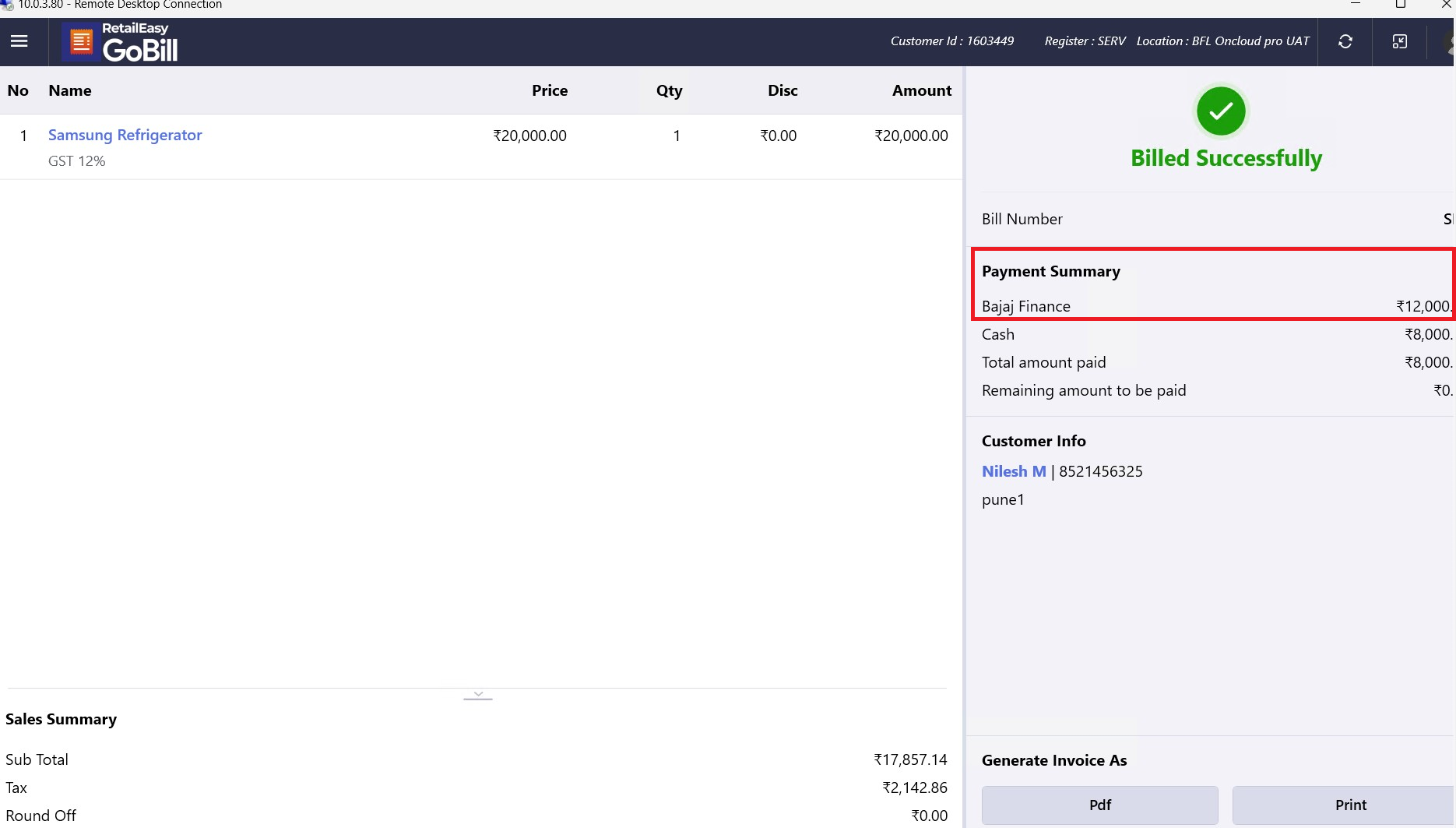
Task: Click the RetailEasy GoBill logo
Action: [x=121, y=42]
